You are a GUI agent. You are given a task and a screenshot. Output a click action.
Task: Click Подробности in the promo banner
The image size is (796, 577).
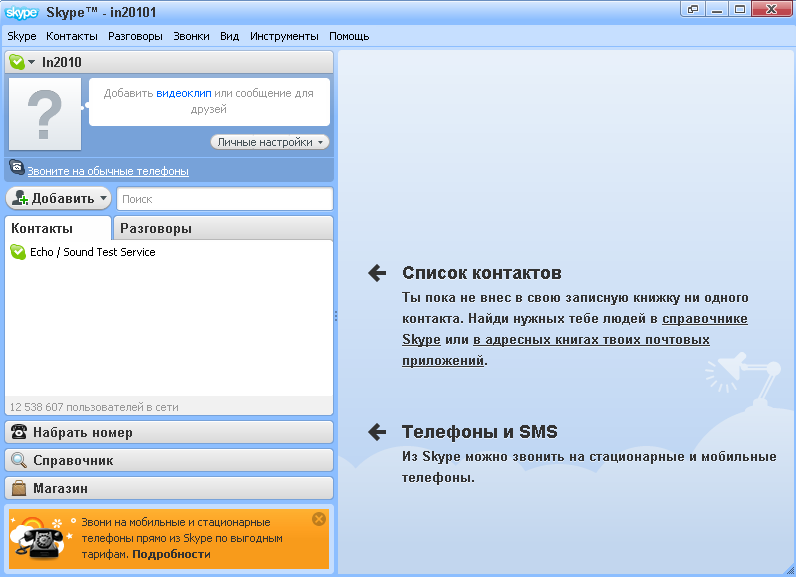point(172,554)
